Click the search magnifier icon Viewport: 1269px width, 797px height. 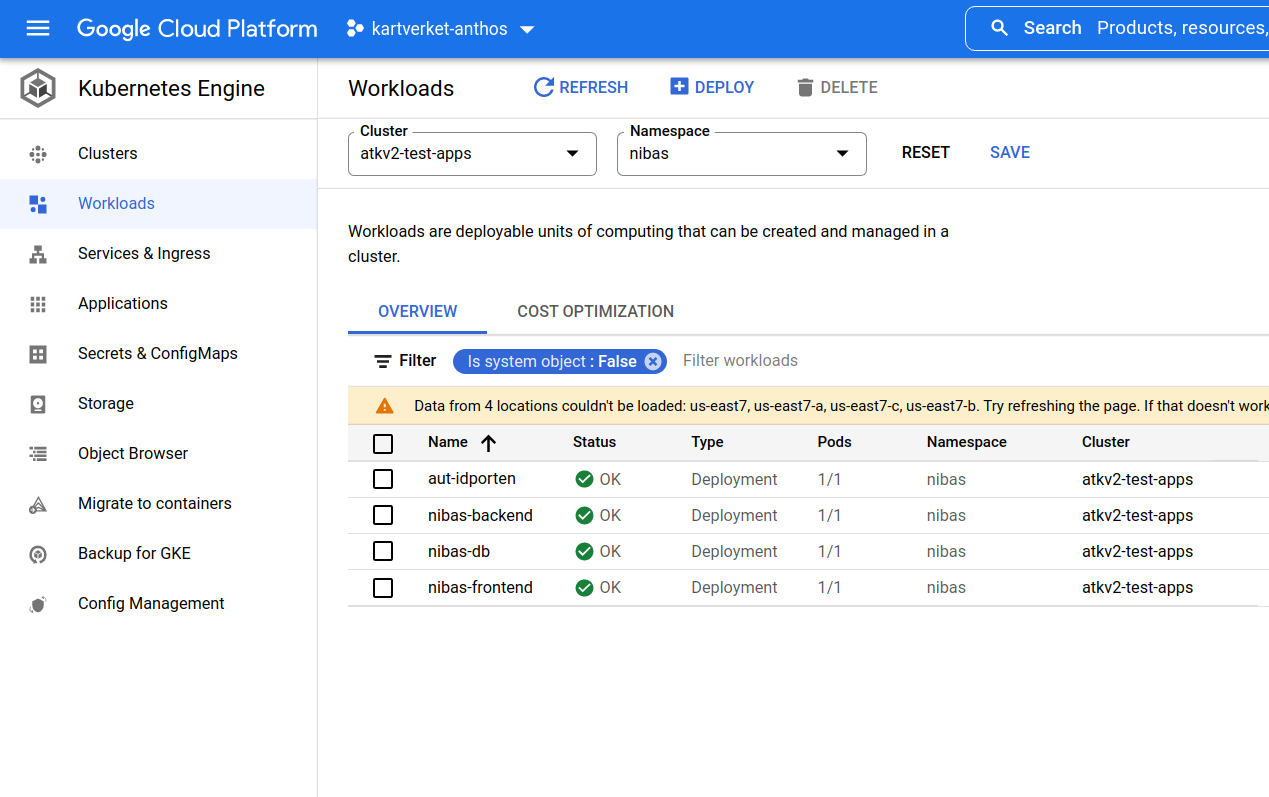coord(999,28)
